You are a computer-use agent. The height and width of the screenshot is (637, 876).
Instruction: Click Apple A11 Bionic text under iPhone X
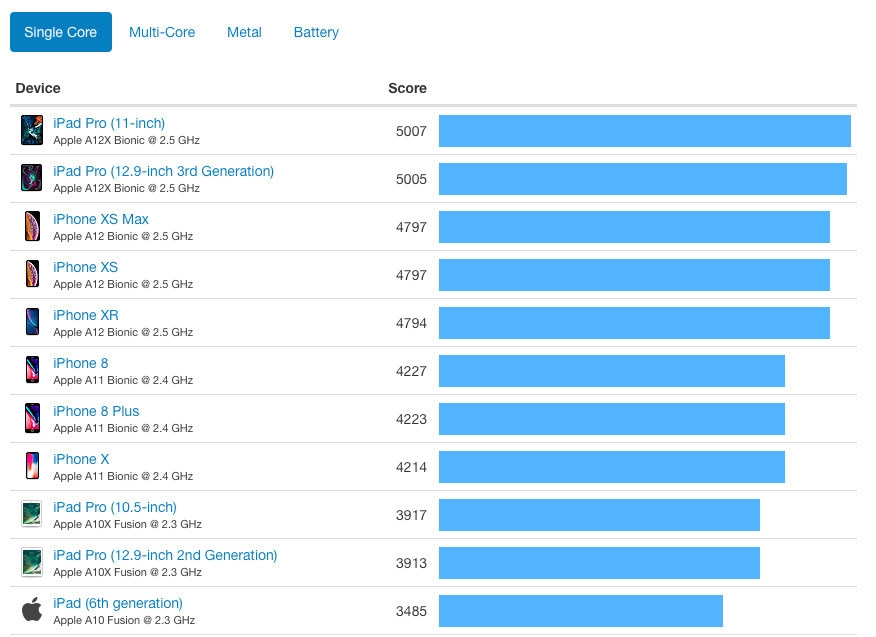click(x=123, y=477)
